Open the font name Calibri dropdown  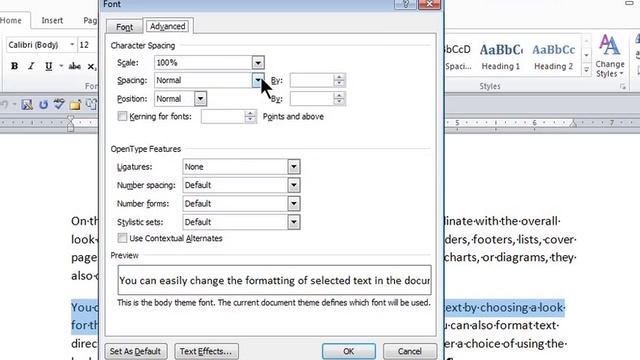pos(72,44)
